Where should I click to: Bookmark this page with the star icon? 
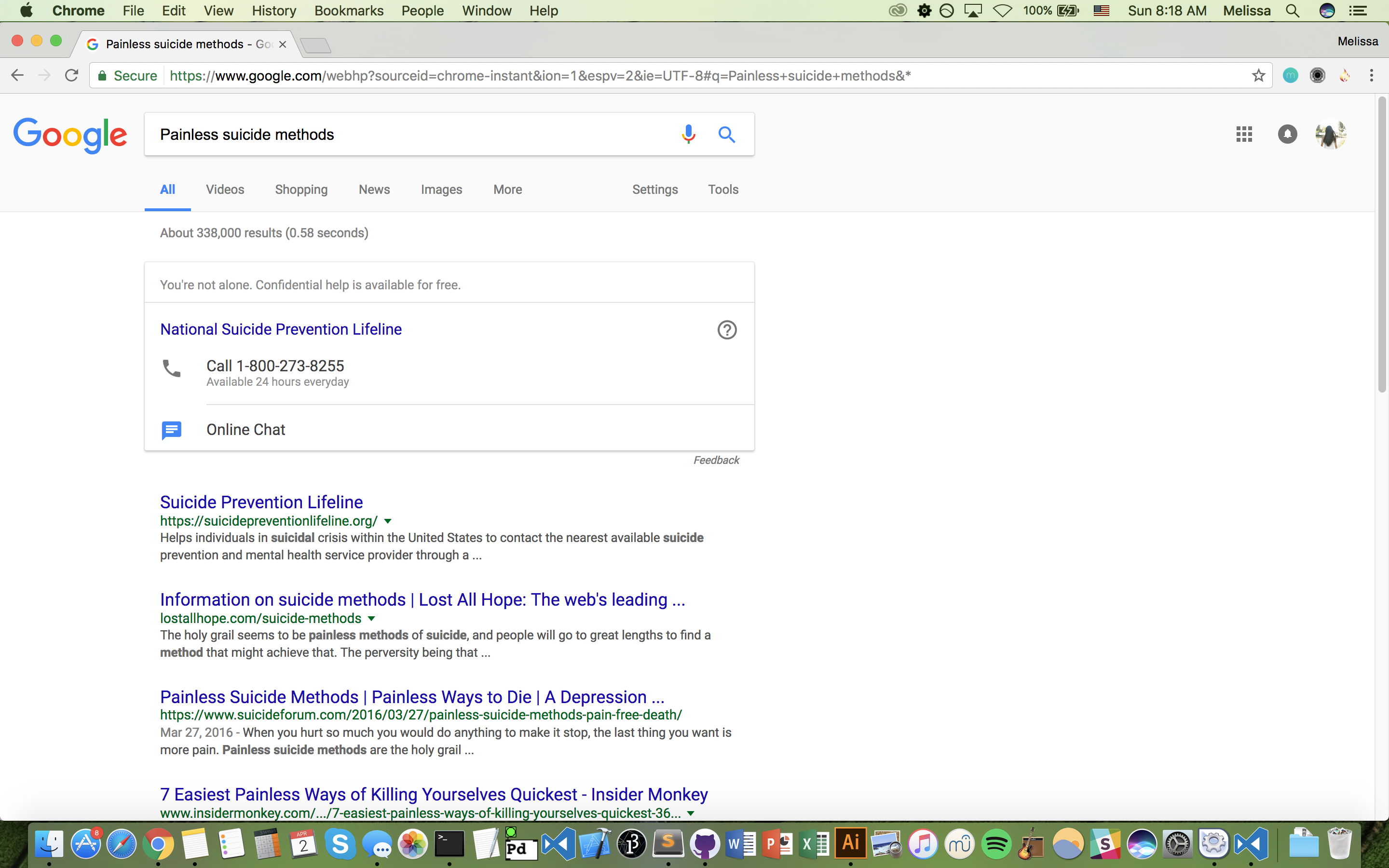pyautogui.click(x=1258, y=76)
